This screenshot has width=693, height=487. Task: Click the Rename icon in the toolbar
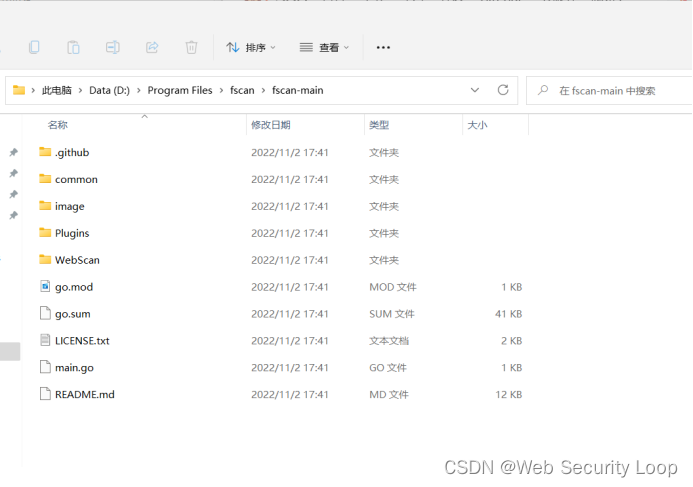pyautogui.click(x=113, y=47)
